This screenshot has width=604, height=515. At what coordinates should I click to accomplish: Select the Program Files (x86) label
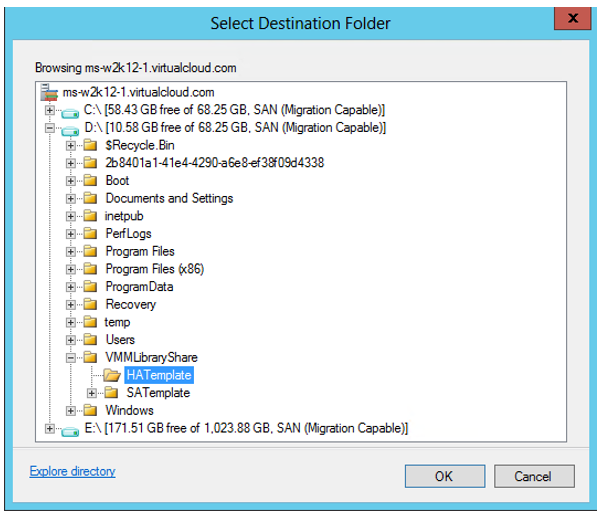pyautogui.click(x=155, y=269)
